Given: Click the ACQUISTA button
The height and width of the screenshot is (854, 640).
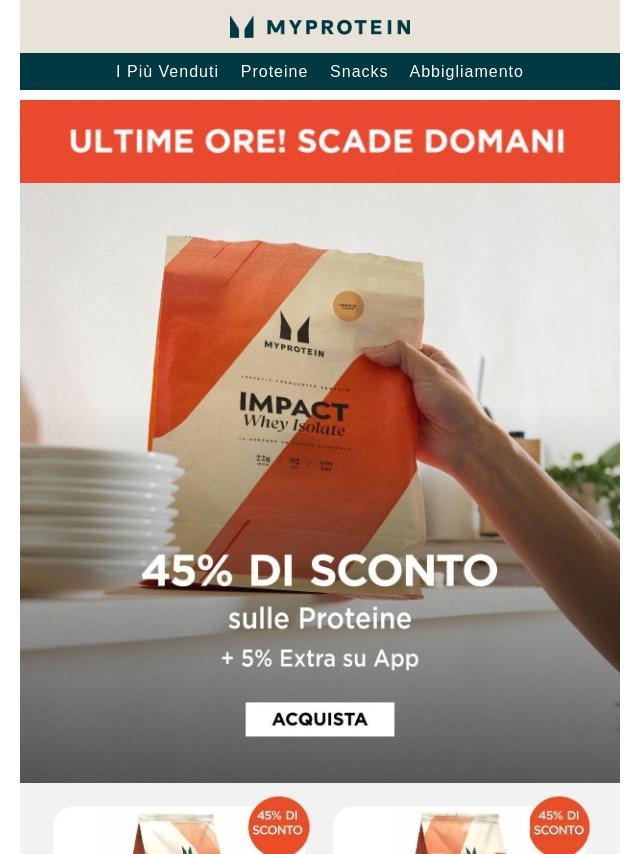Looking at the screenshot, I should point(320,719).
